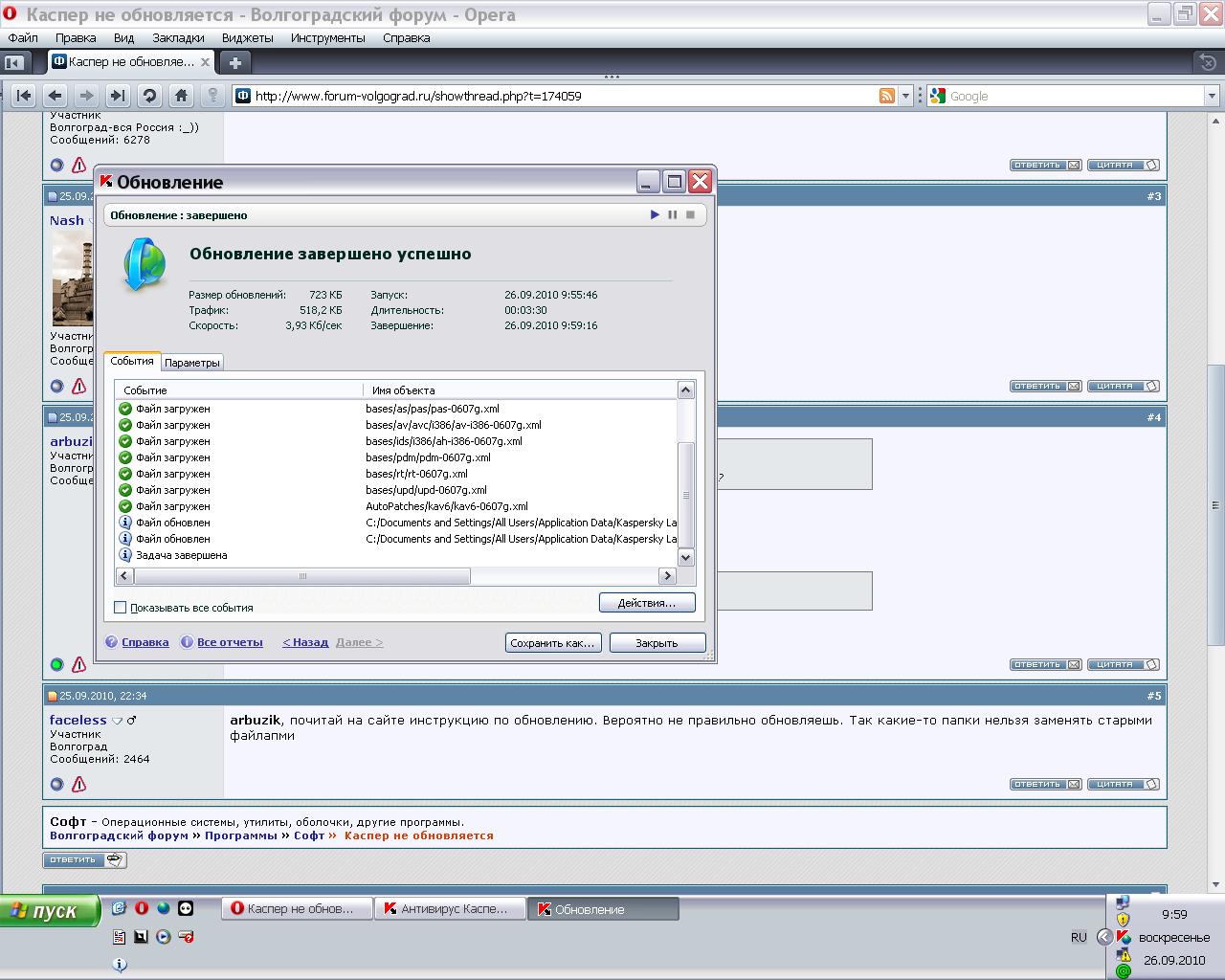Switch to the 'Параметры' tab
This screenshot has height=980, width=1225.
point(192,363)
